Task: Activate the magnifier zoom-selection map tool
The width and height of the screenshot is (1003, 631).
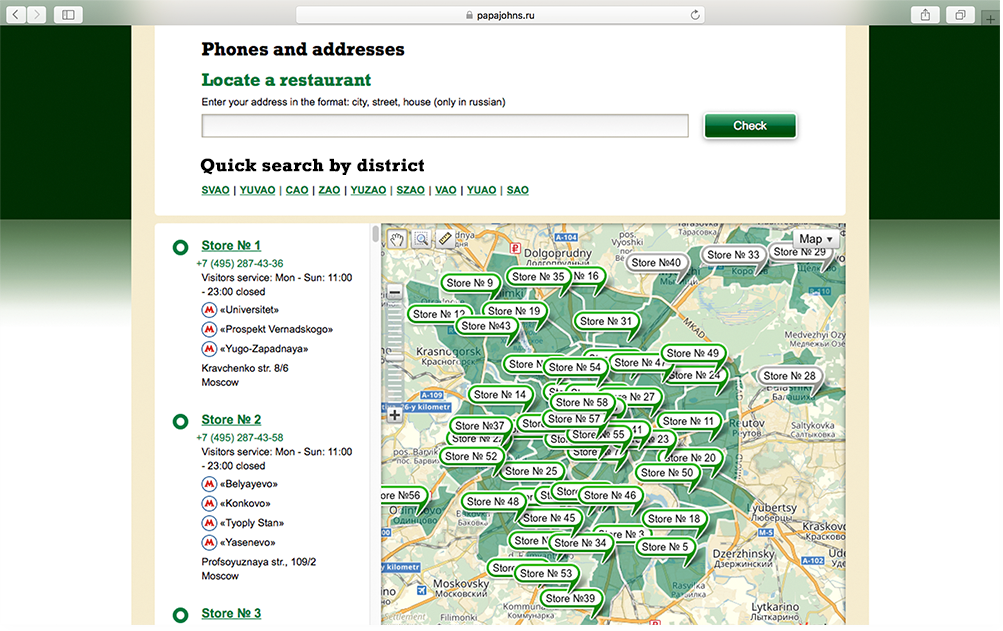Action: [421, 239]
